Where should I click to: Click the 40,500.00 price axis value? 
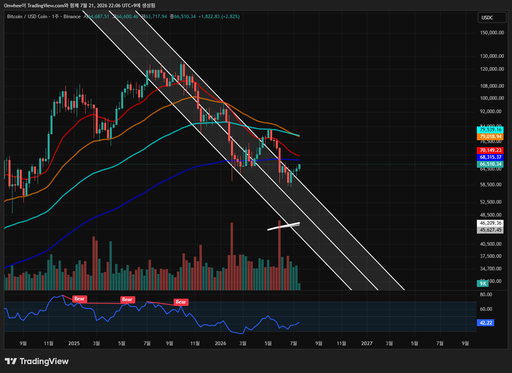click(491, 244)
